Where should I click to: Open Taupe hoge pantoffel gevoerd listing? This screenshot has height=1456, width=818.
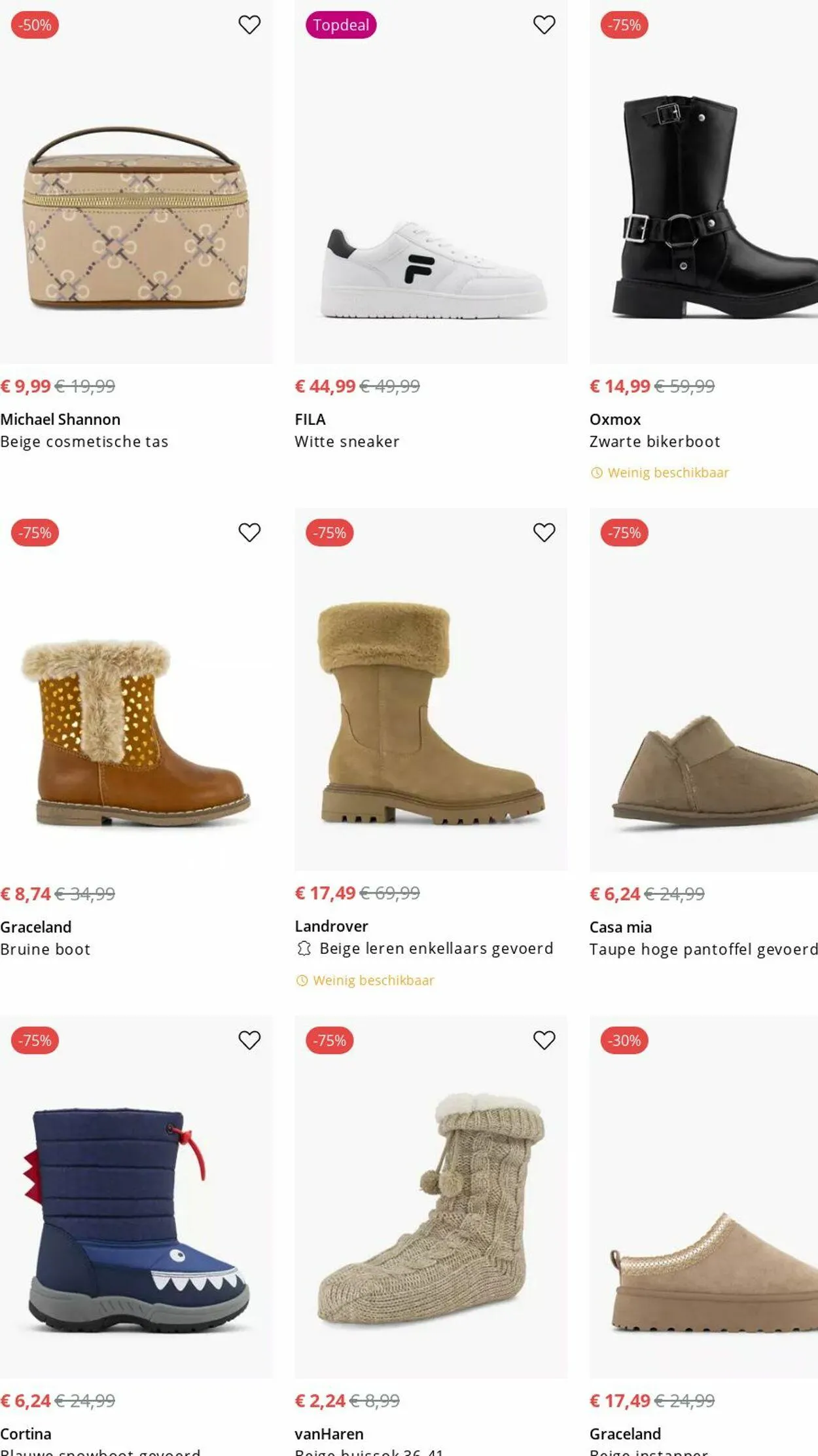coord(703,949)
